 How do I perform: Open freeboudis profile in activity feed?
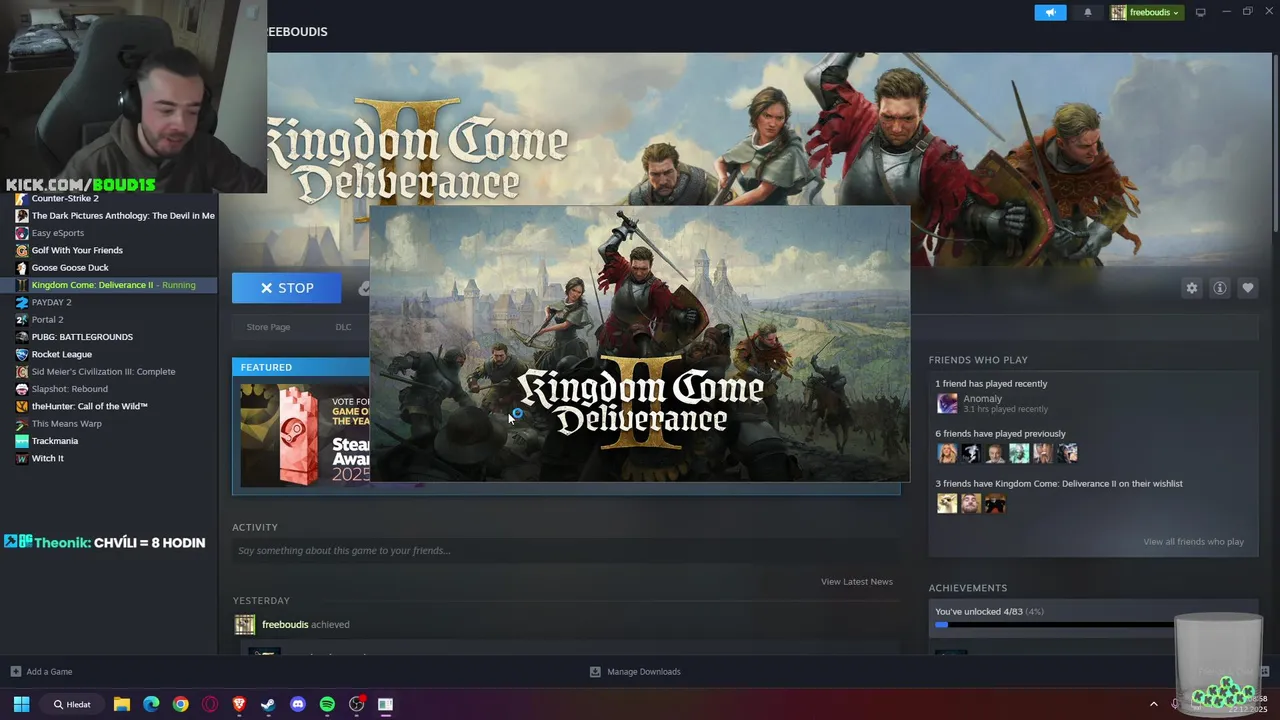tap(285, 625)
